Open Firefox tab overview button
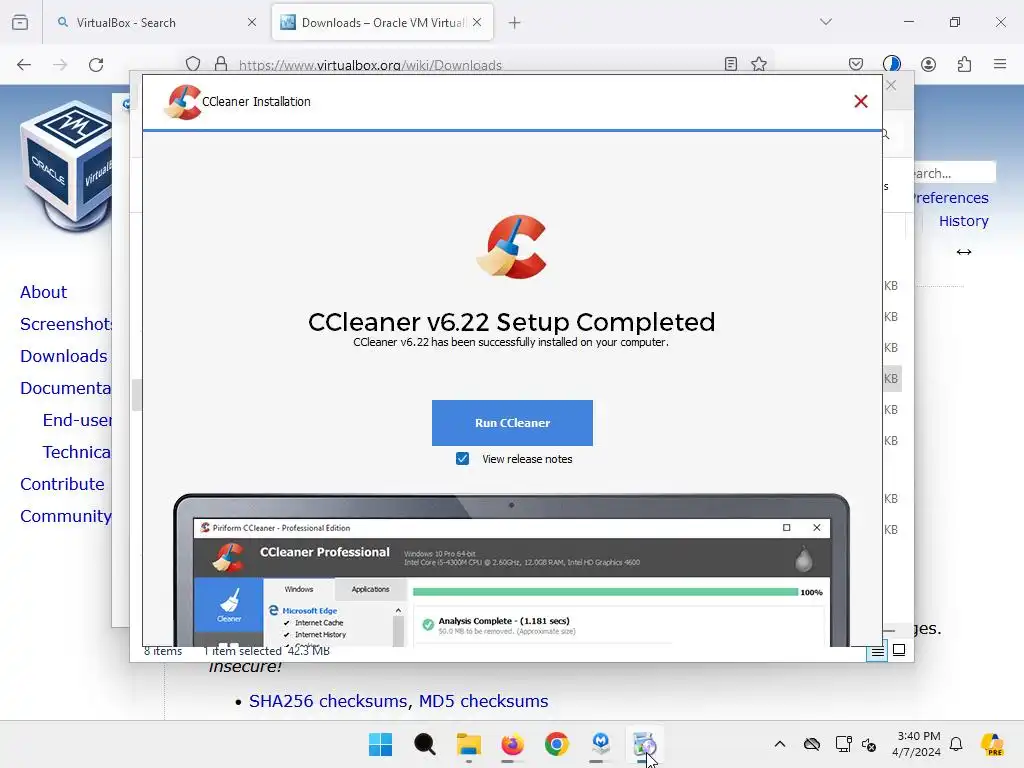The image size is (1024, 768). (x=20, y=23)
